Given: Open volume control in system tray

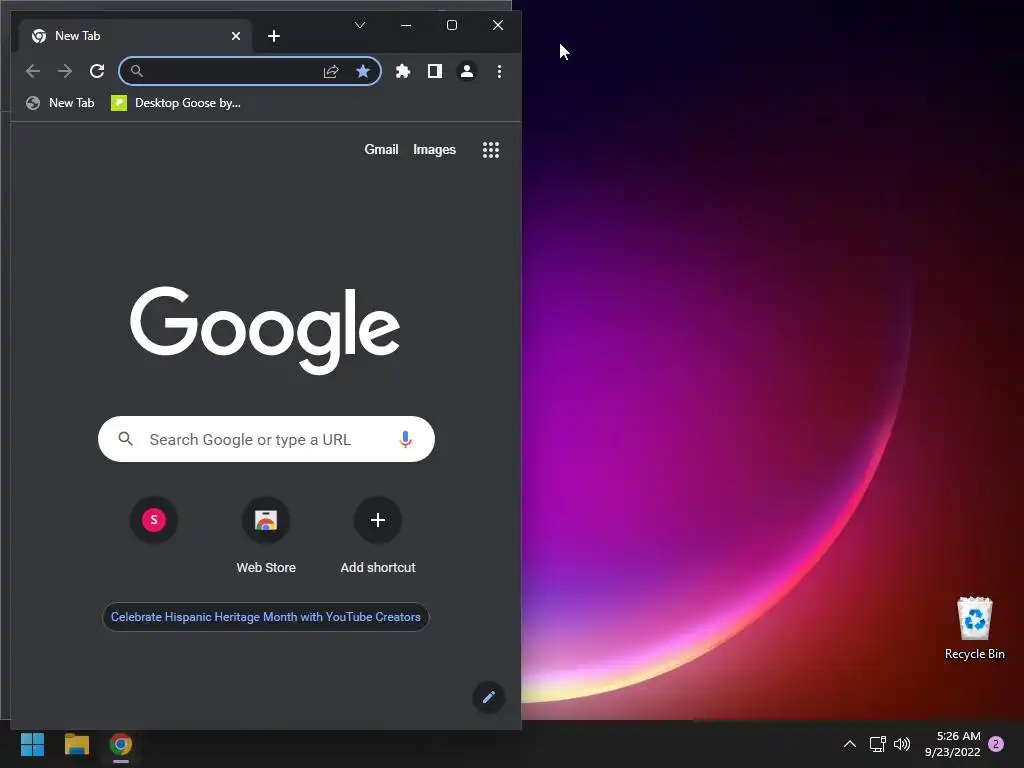Looking at the screenshot, I should point(902,744).
